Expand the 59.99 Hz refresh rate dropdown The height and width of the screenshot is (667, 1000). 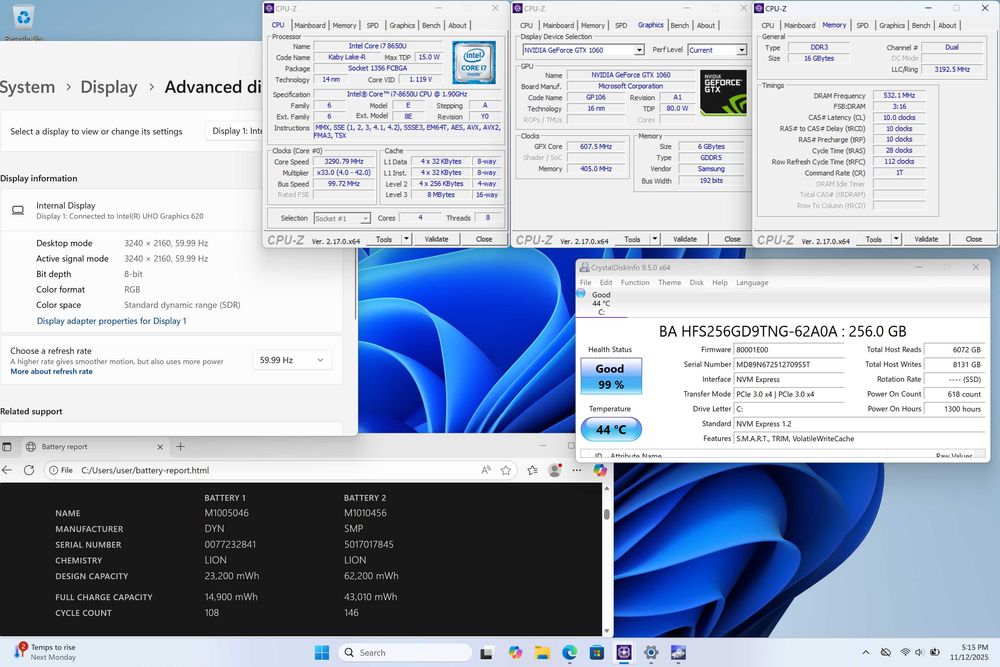292,360
